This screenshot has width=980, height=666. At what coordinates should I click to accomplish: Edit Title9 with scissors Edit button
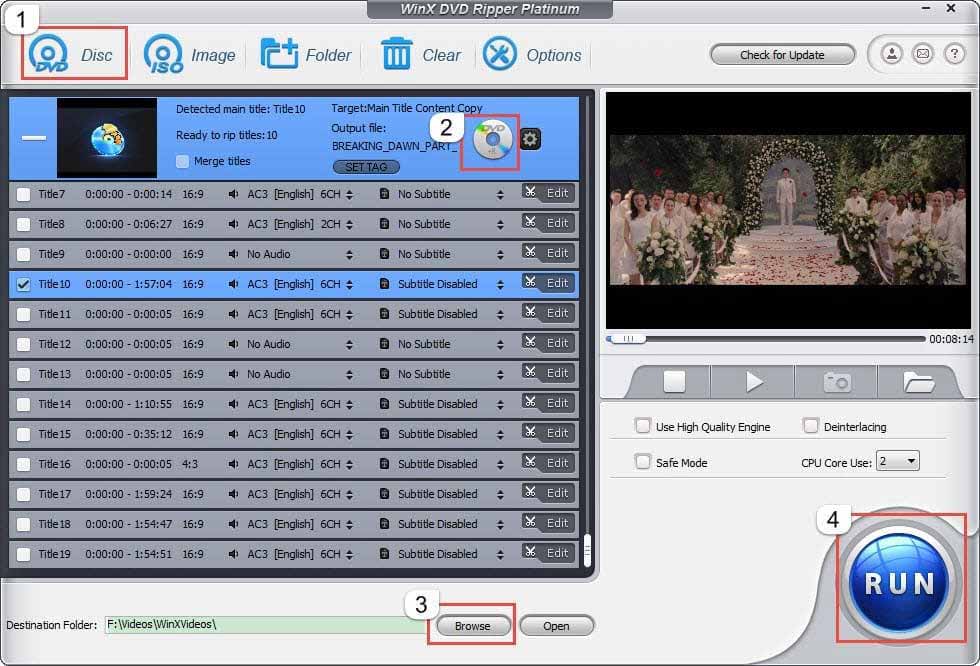[x=548, y=253]
